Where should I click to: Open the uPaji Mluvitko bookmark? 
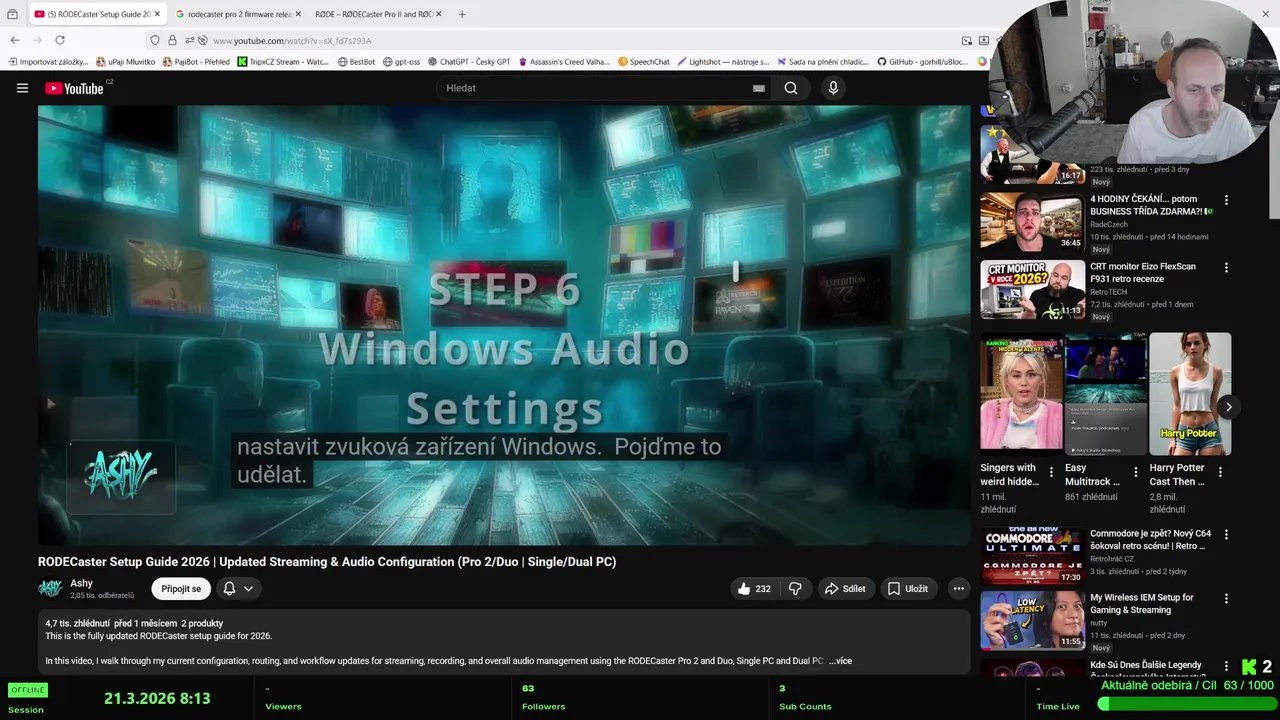point(125,62)
